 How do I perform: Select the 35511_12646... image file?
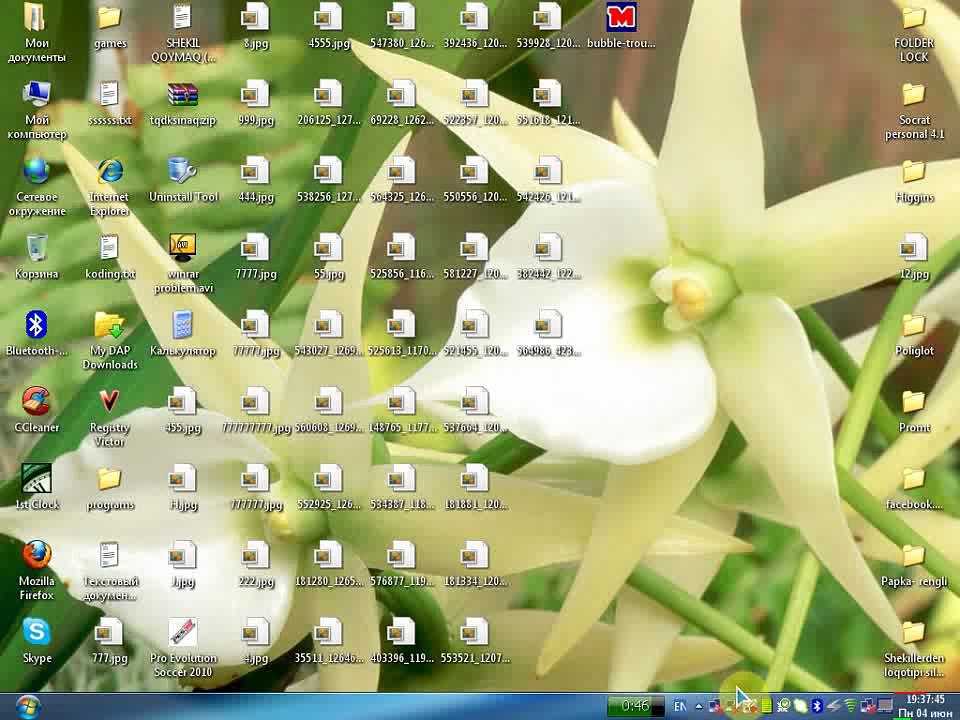[x=329, y=632]
